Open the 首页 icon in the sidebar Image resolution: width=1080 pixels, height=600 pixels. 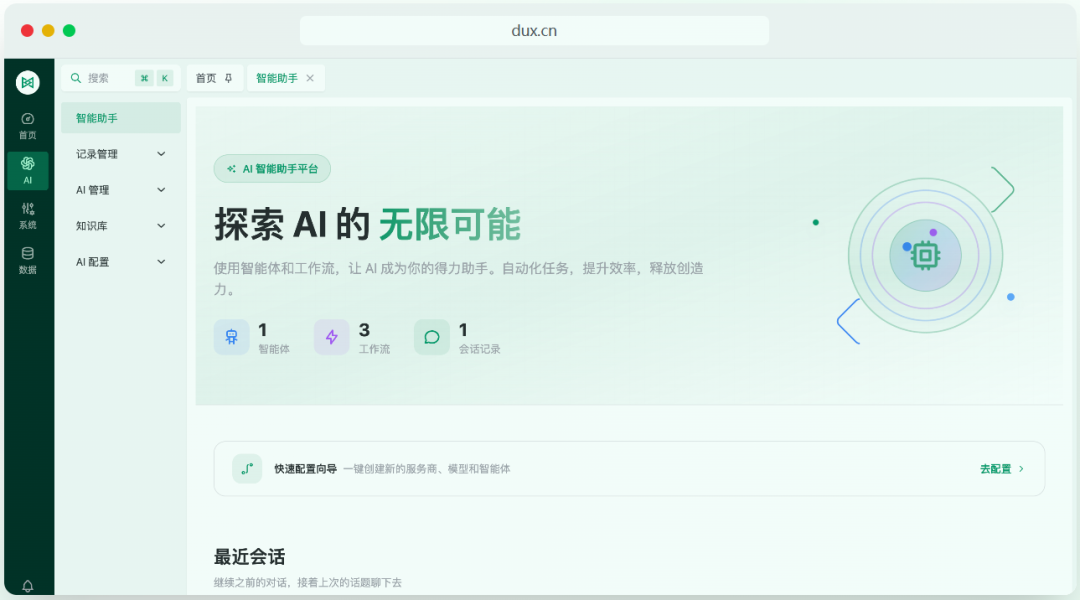point(27,124)
